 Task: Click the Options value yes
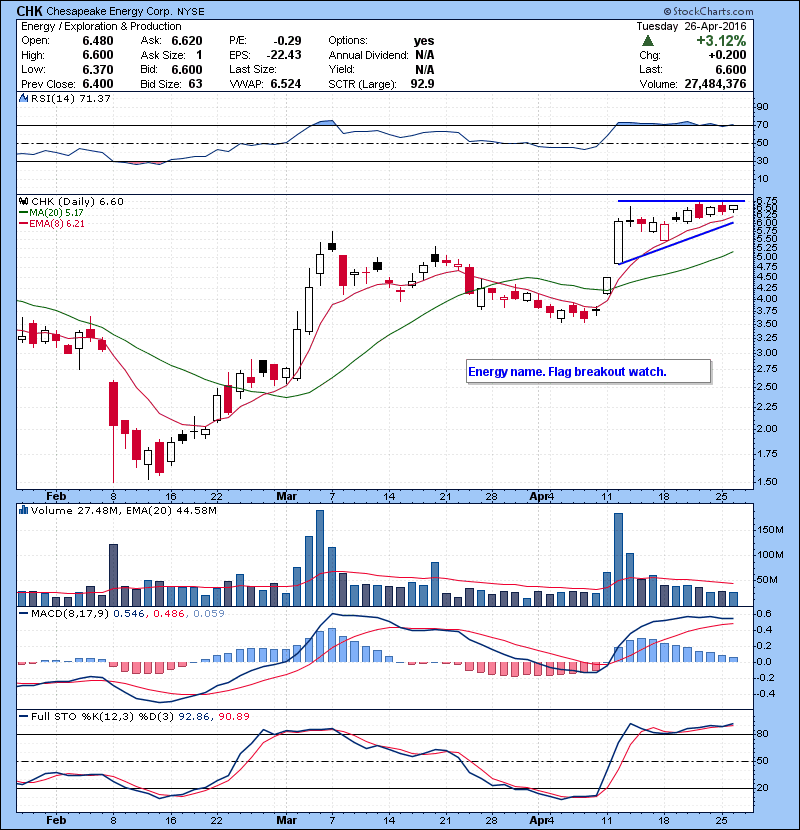tap(424, 41)
